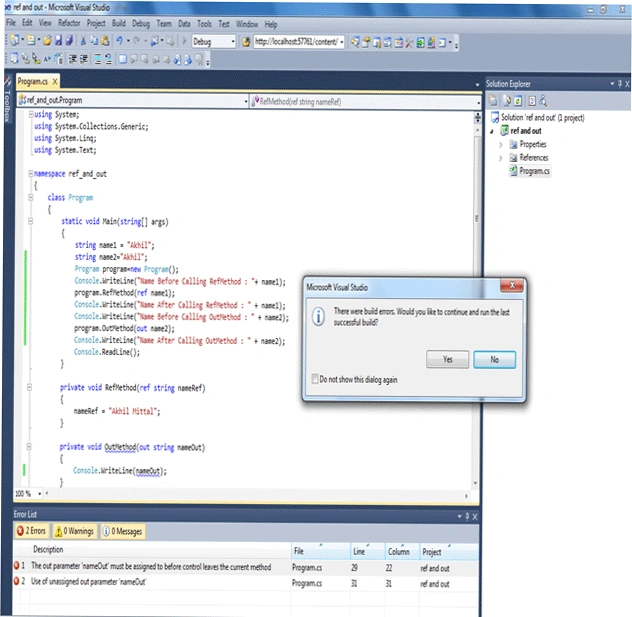Open the RefMethod members dropdown
Viewport: 632px width, 617px height.
click(478, 102)
